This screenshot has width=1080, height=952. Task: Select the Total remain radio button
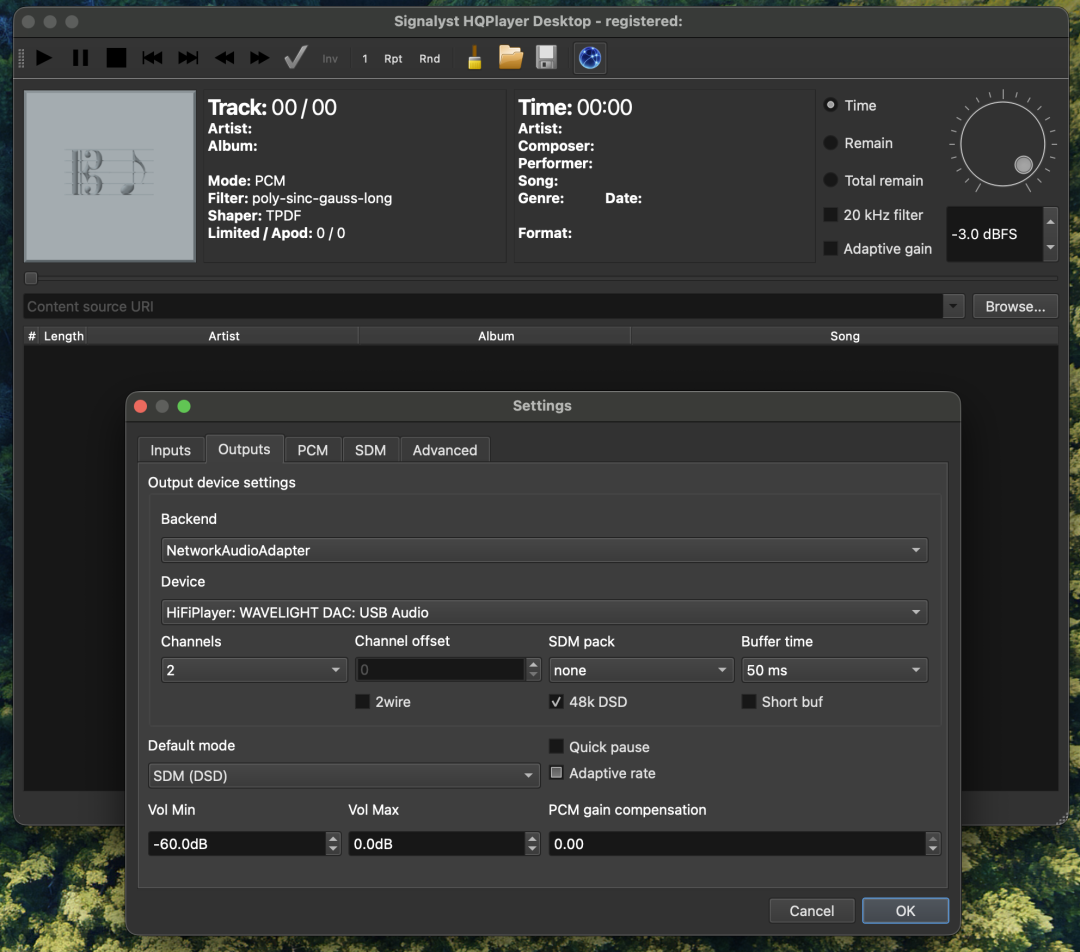(831, 180)
